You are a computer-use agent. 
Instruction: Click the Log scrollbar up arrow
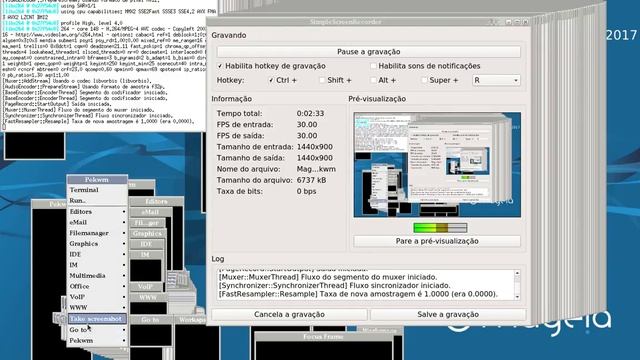point(518,273)
